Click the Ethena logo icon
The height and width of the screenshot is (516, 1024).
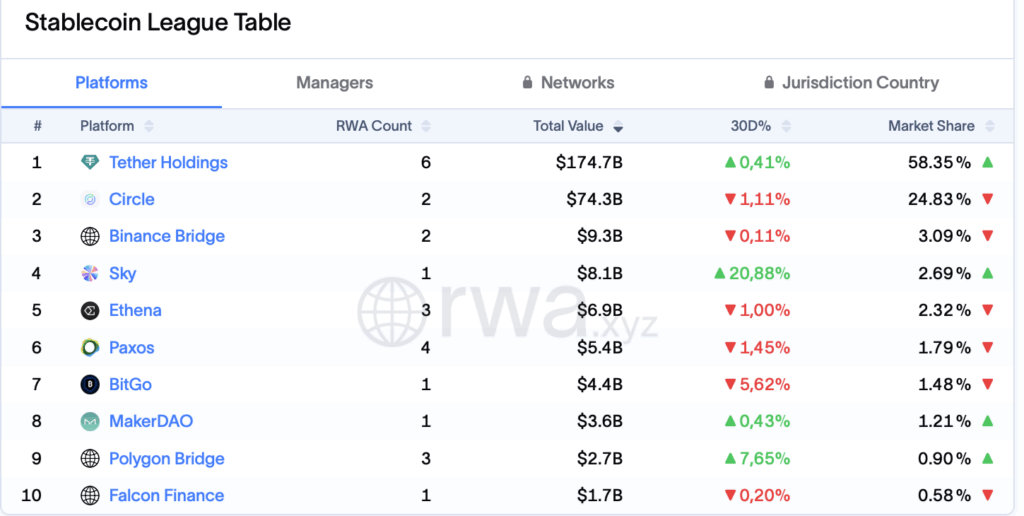coord(90,310)
